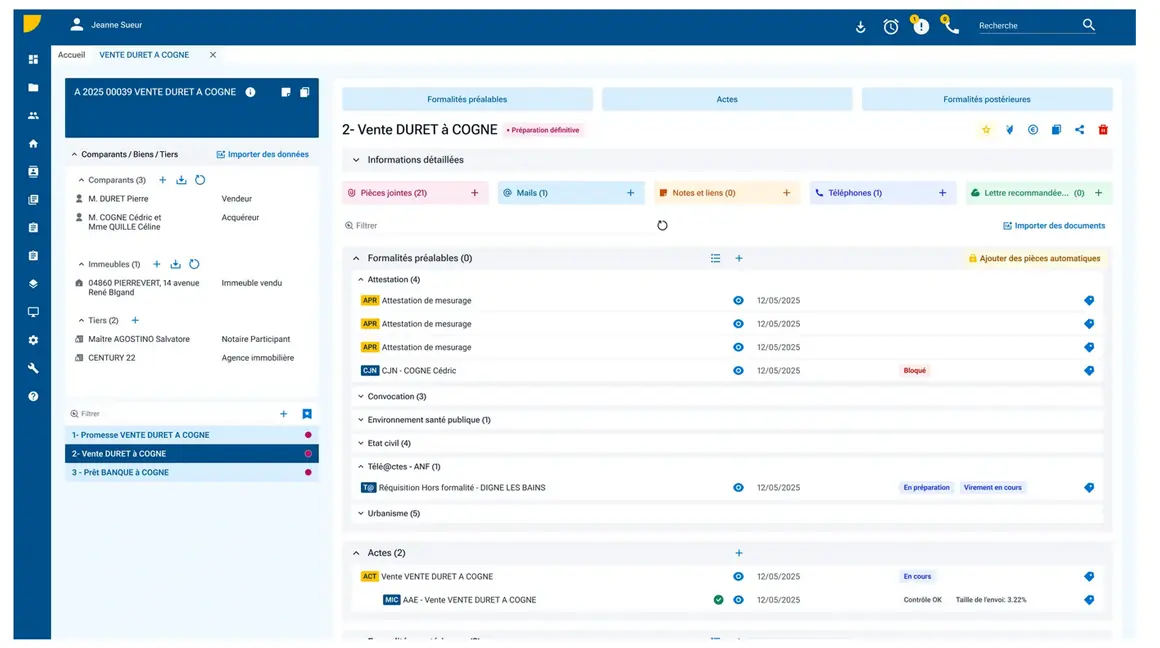This screenshot has width=1160, height=648.
Task: Collapse the Informations détaillées section
Action: pyautogui.click(x=356, y=160)
